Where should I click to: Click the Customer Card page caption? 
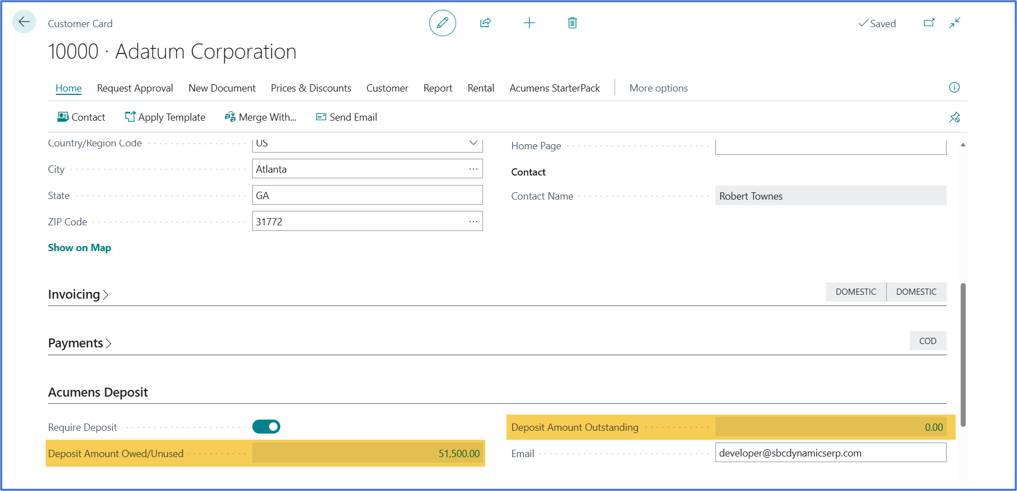pyautogui.click(x=80, y=23)
